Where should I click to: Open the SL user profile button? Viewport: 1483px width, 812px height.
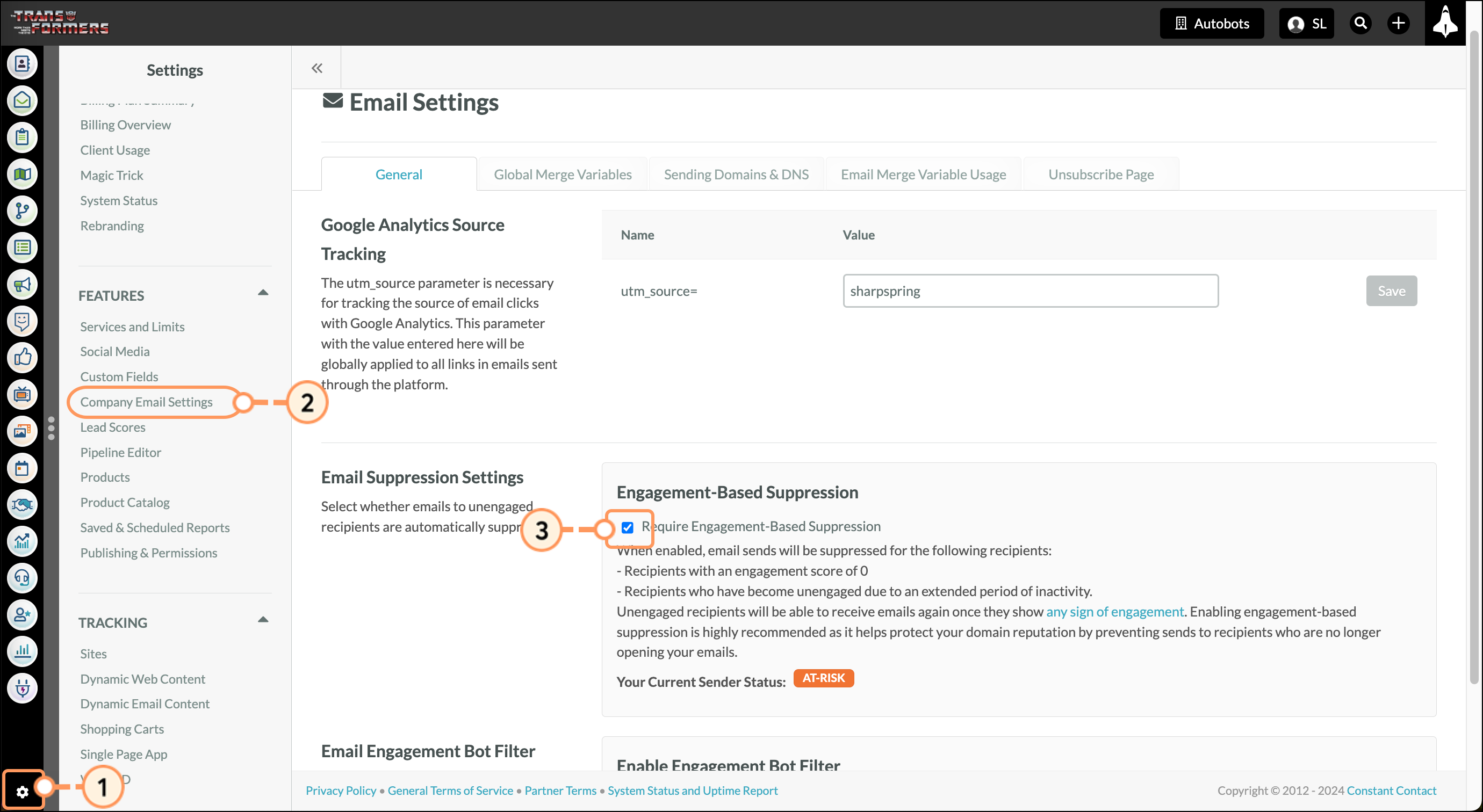[x=1307, y=23]
